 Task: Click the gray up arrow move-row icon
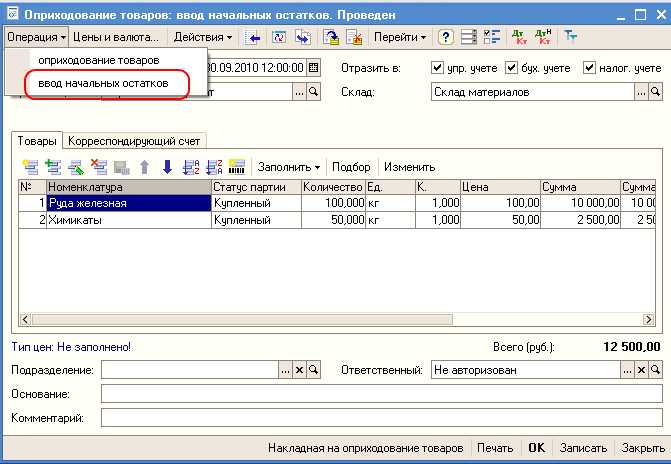tap(145, 167)
